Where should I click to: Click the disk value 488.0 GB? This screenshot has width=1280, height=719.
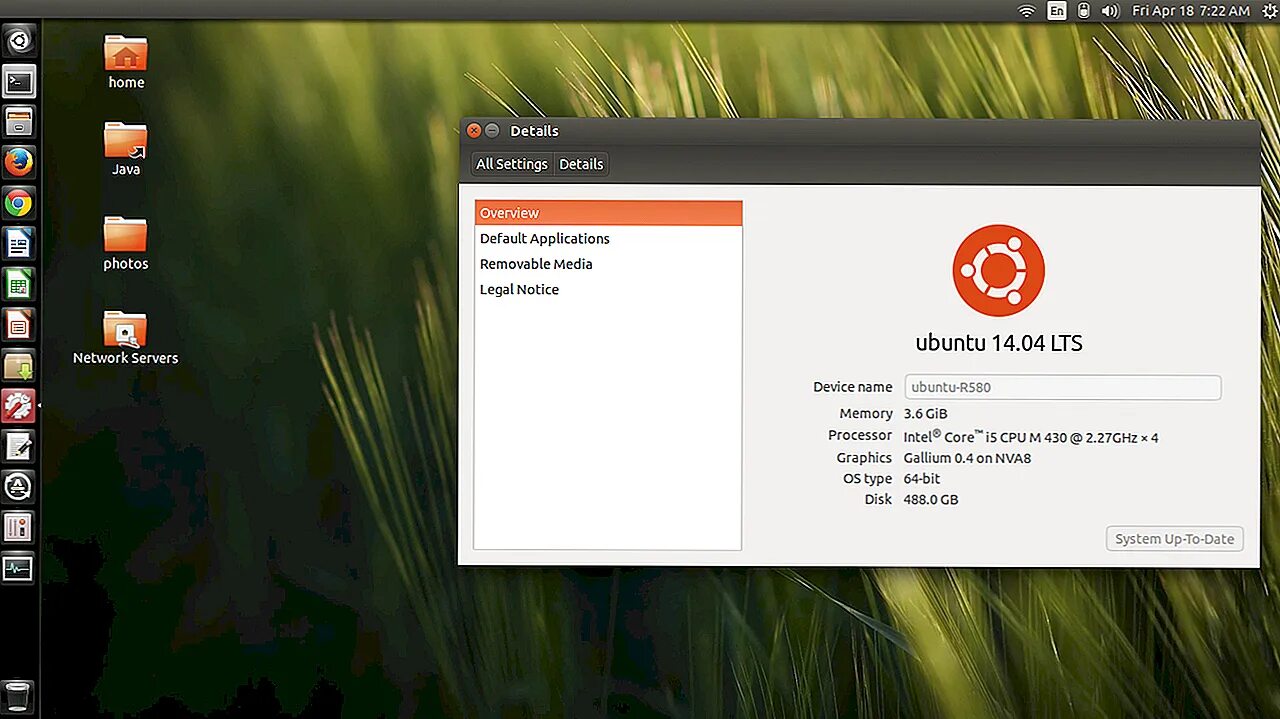click(x=931, y=500)
